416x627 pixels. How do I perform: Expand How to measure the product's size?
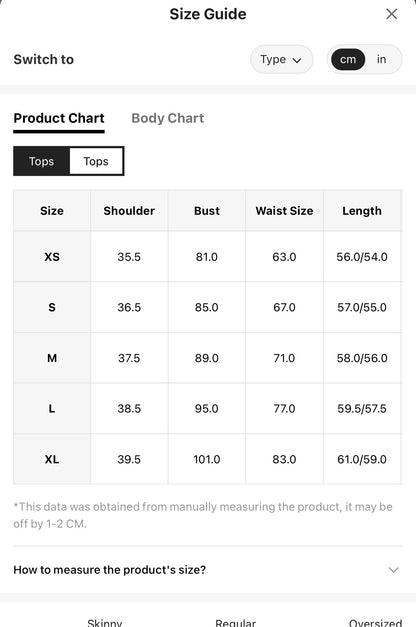pyautogui.click(x=208, y=570)
